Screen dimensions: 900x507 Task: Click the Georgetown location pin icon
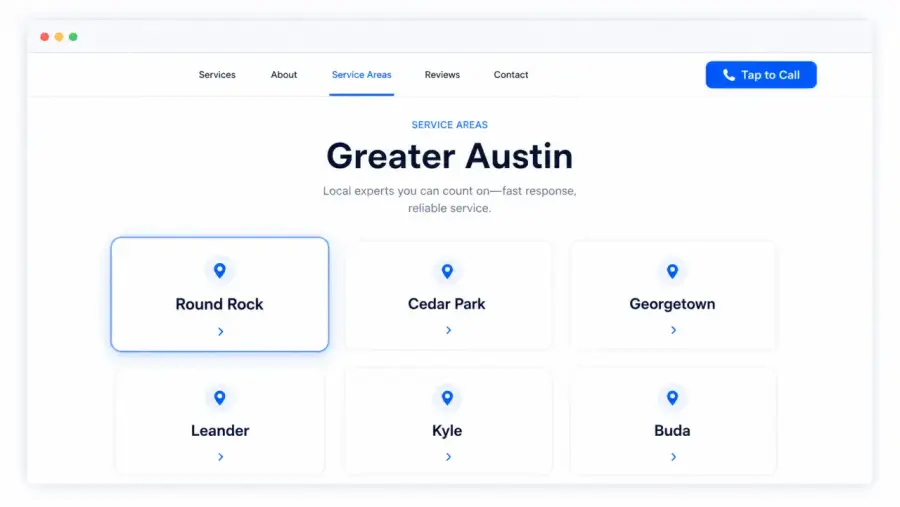coord(672,271)
